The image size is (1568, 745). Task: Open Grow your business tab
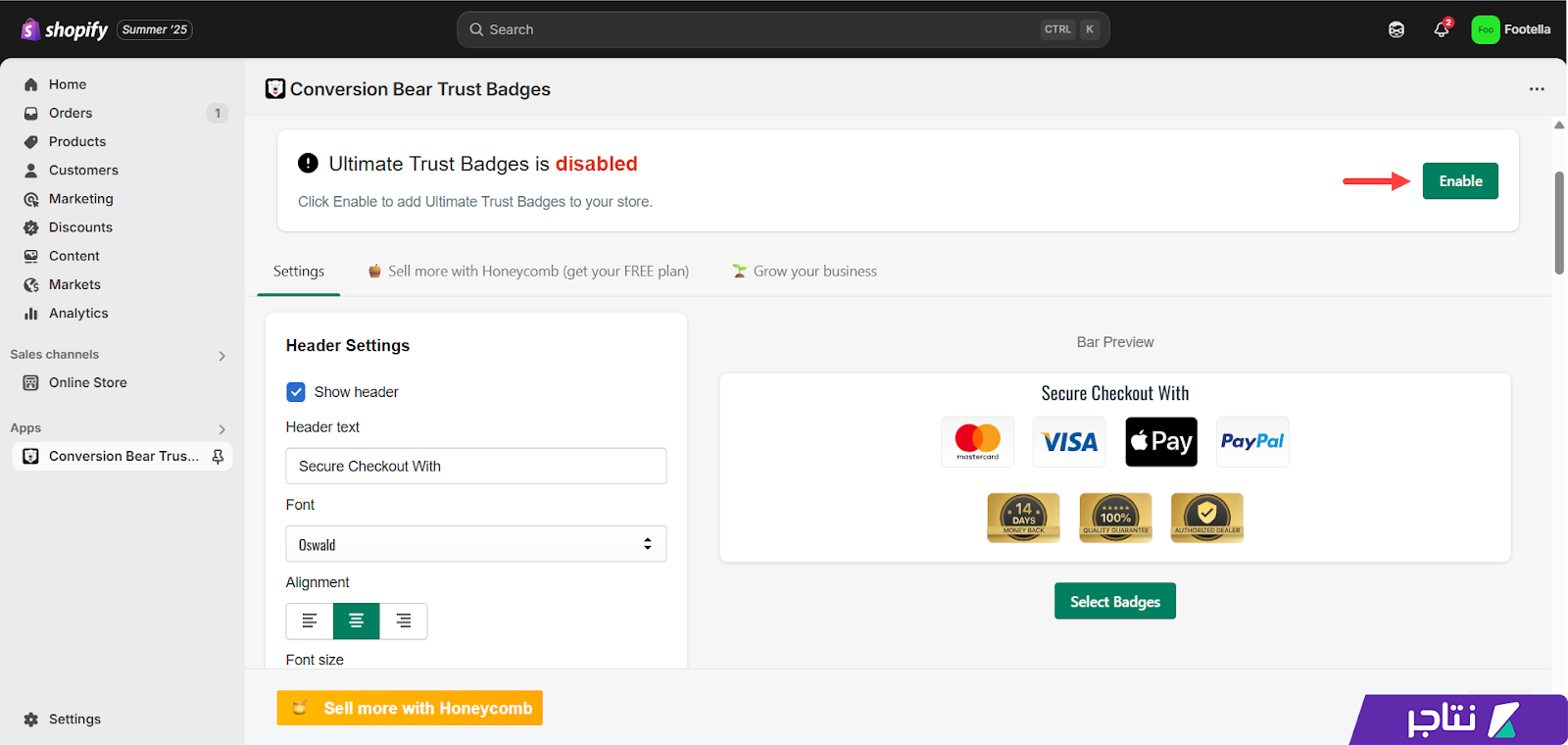(x=805, y=272)
